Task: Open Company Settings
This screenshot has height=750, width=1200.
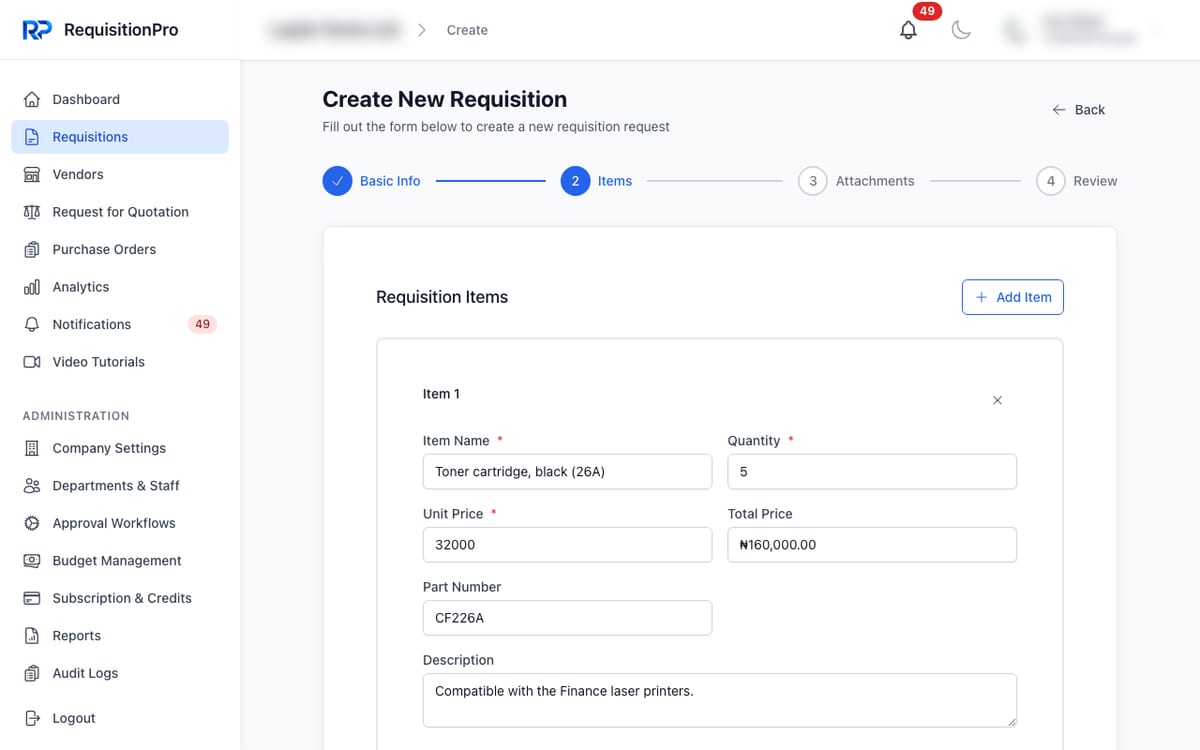Action: [x=120, y=449]
